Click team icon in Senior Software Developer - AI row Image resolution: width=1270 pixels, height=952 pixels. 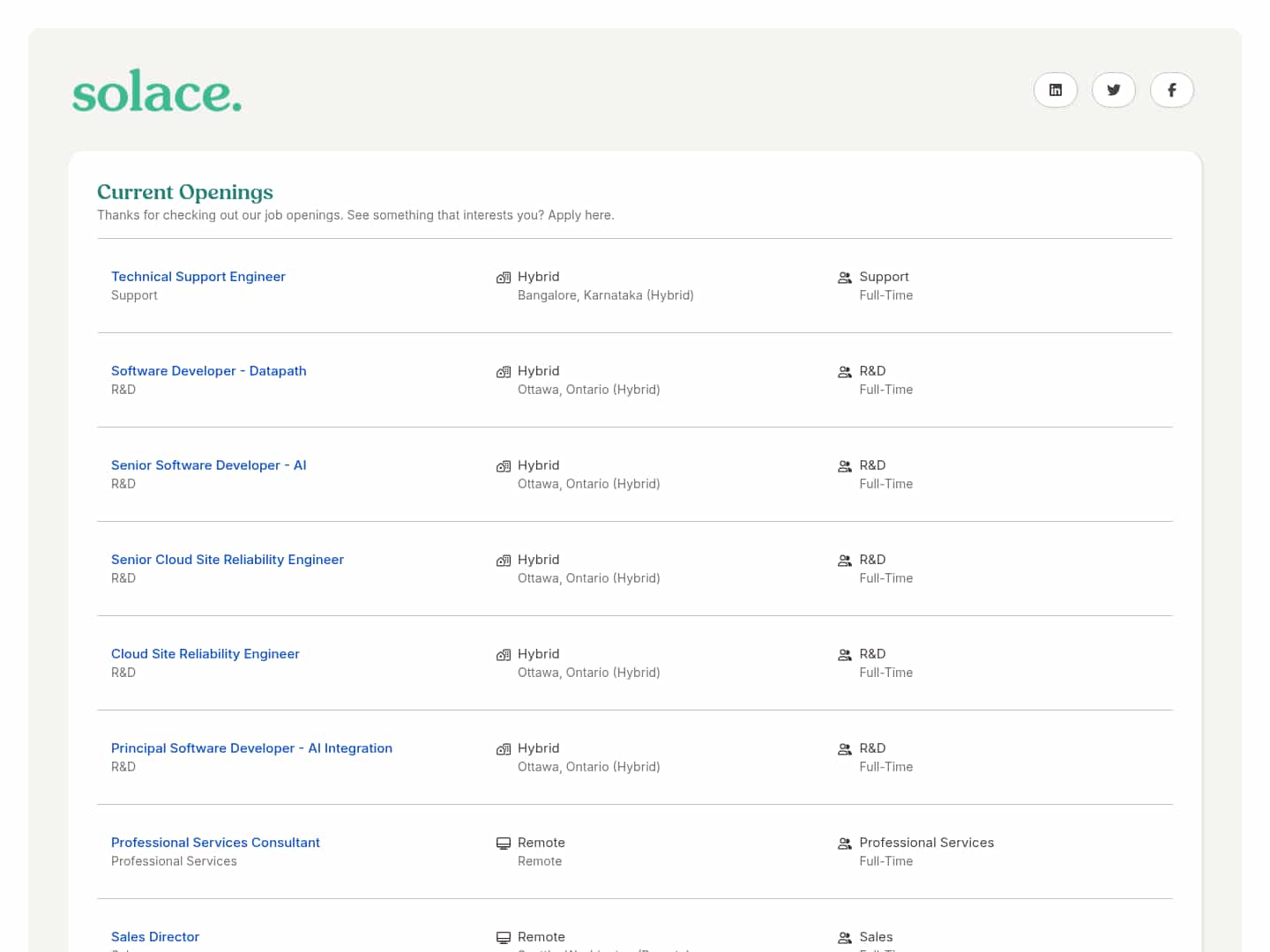(x=845, y=466)
